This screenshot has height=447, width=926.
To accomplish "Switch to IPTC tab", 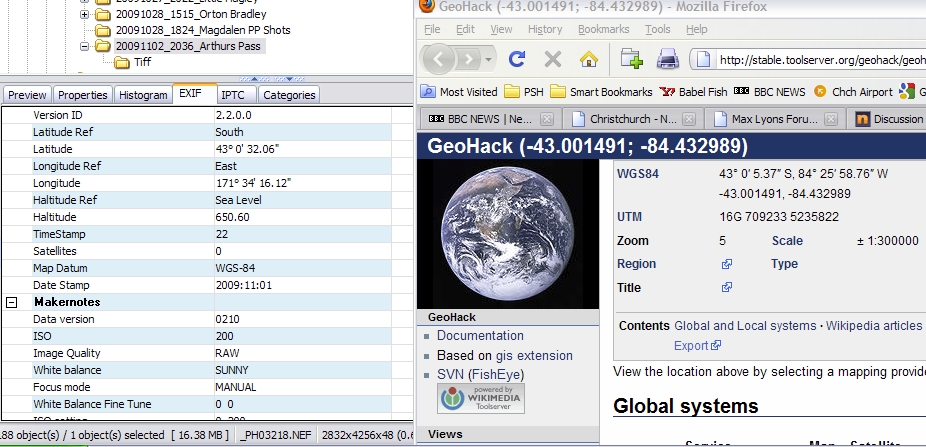I will (237, 94).
